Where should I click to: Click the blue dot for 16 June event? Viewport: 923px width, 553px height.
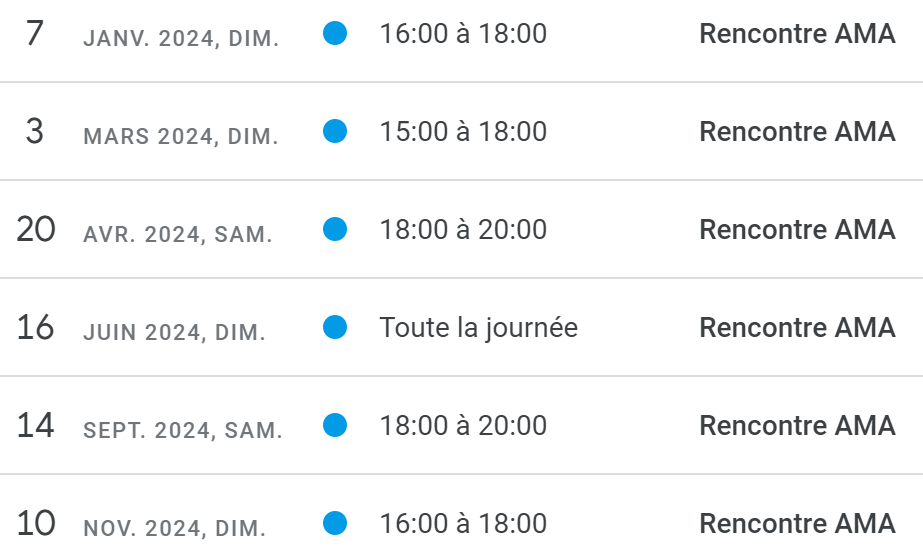335,327
